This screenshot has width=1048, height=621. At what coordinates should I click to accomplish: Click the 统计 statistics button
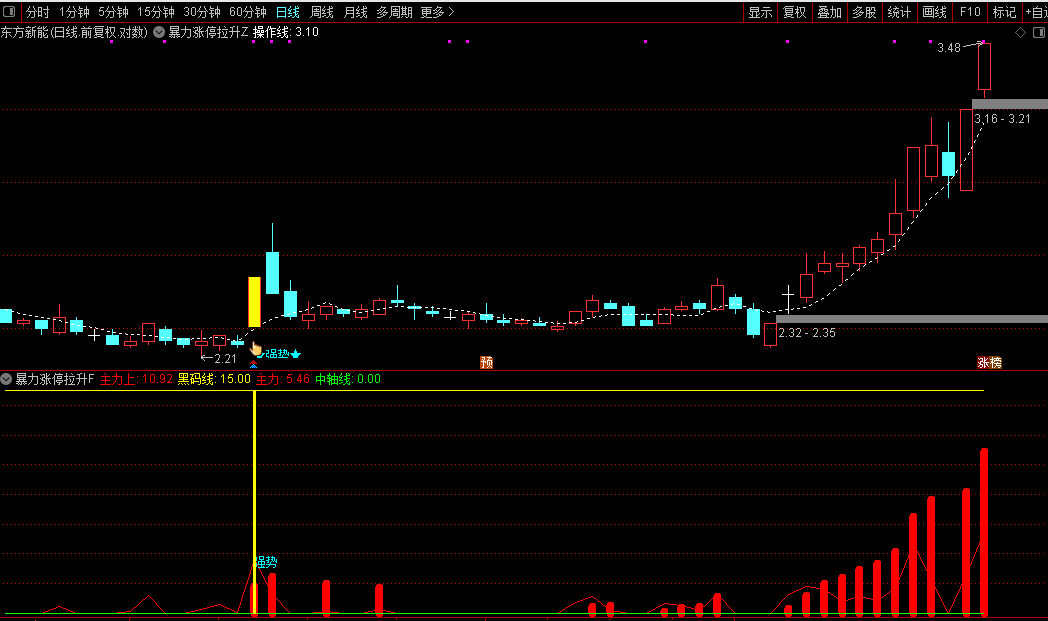click(x=900, y=12)
